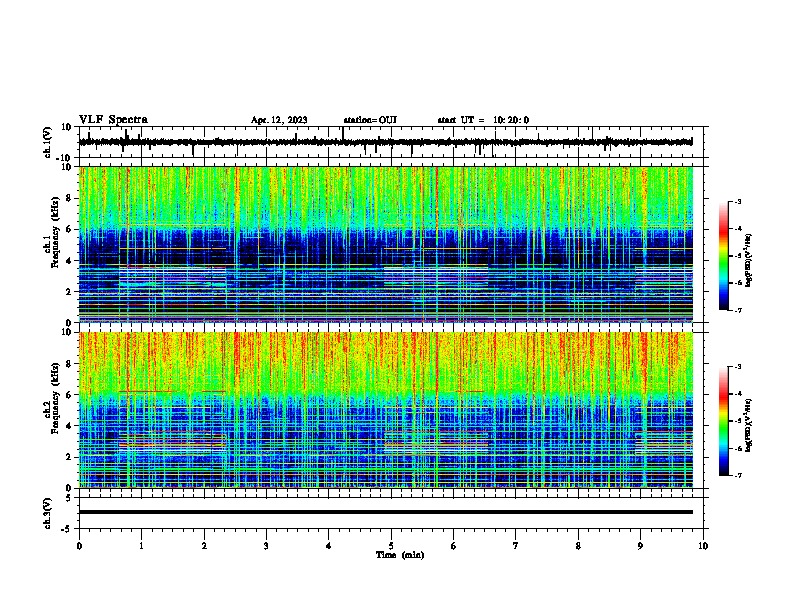Click time axis tick label "4"
Image resolution: width=792 pixels, height=612 pixels.
(x=329, y=546)
